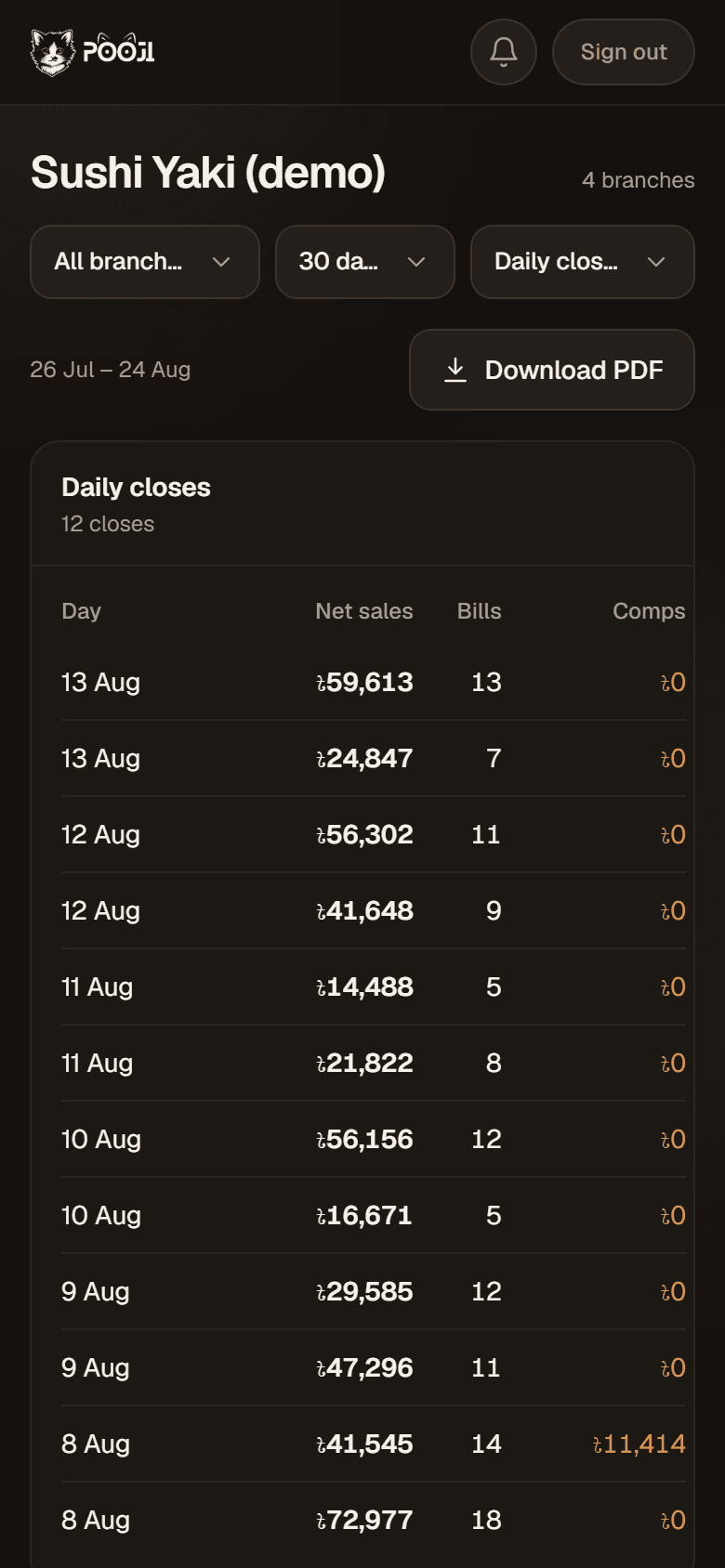Click bills count 13 in 59,613 row
Screen dimensions: 725x1568
tap(486, 683)
